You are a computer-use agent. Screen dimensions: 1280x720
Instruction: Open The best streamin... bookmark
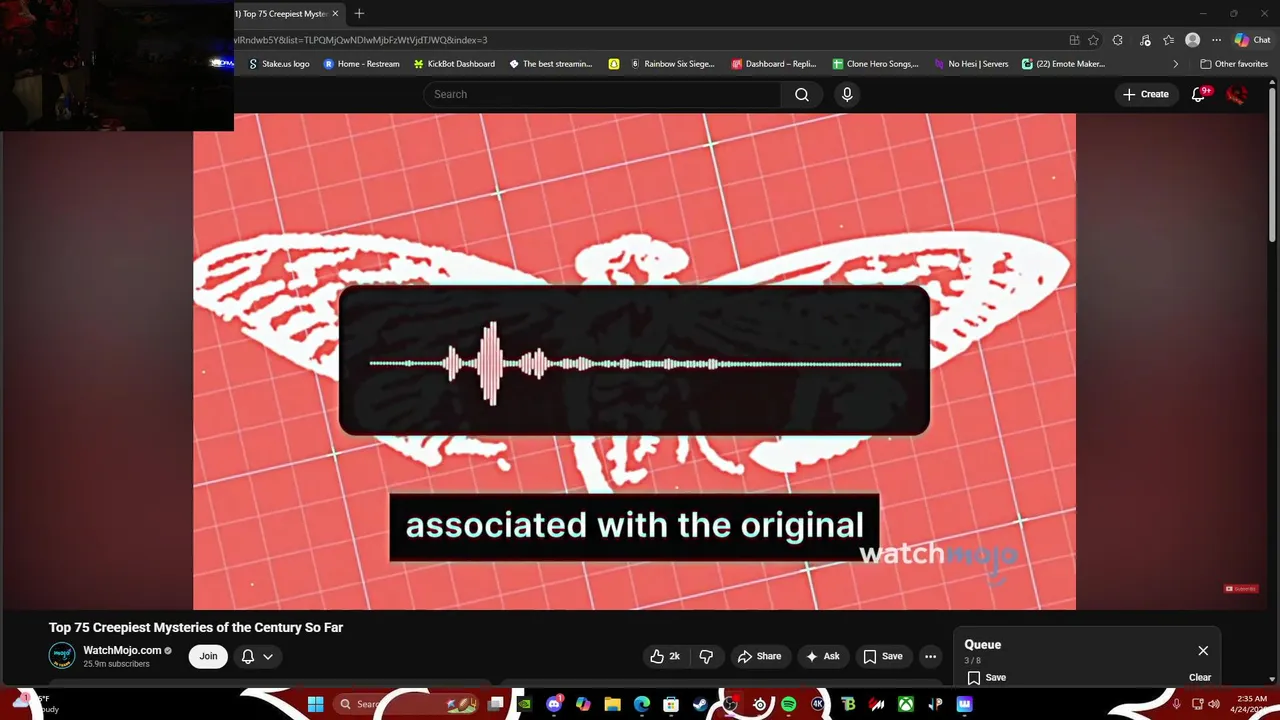click(x=550, y=64)
